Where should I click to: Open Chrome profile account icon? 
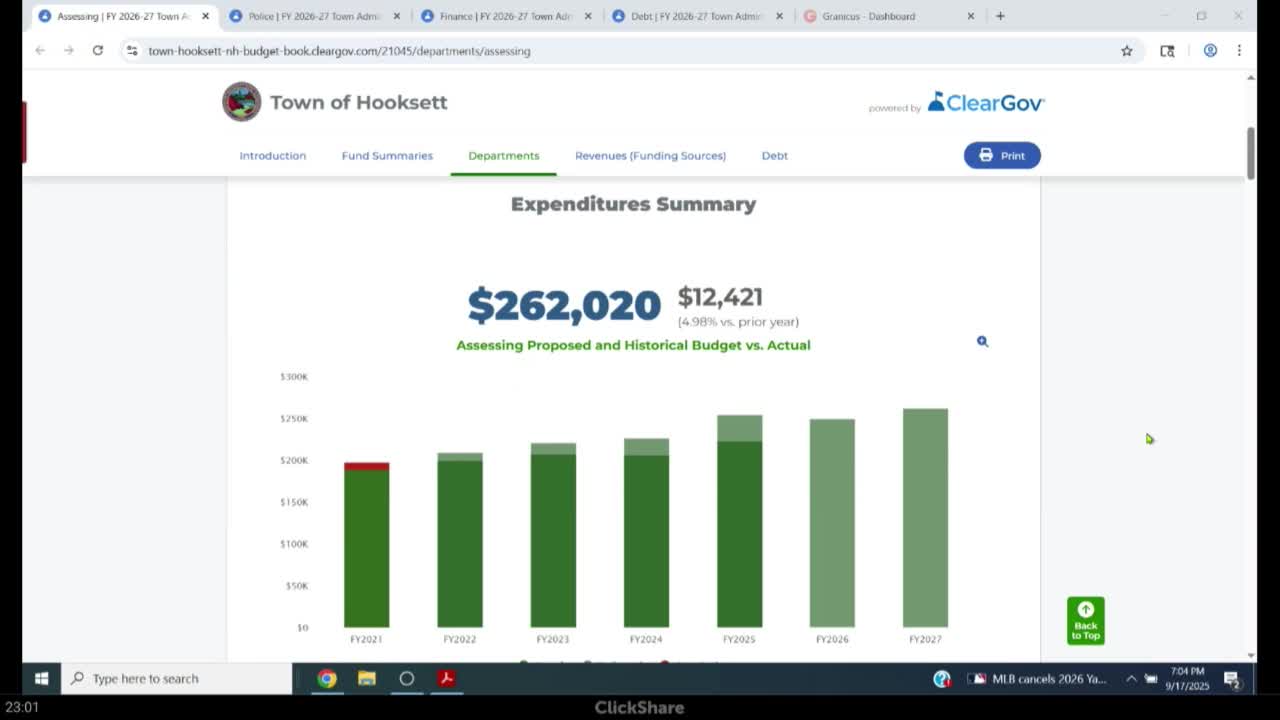[x=1210, y=51]
